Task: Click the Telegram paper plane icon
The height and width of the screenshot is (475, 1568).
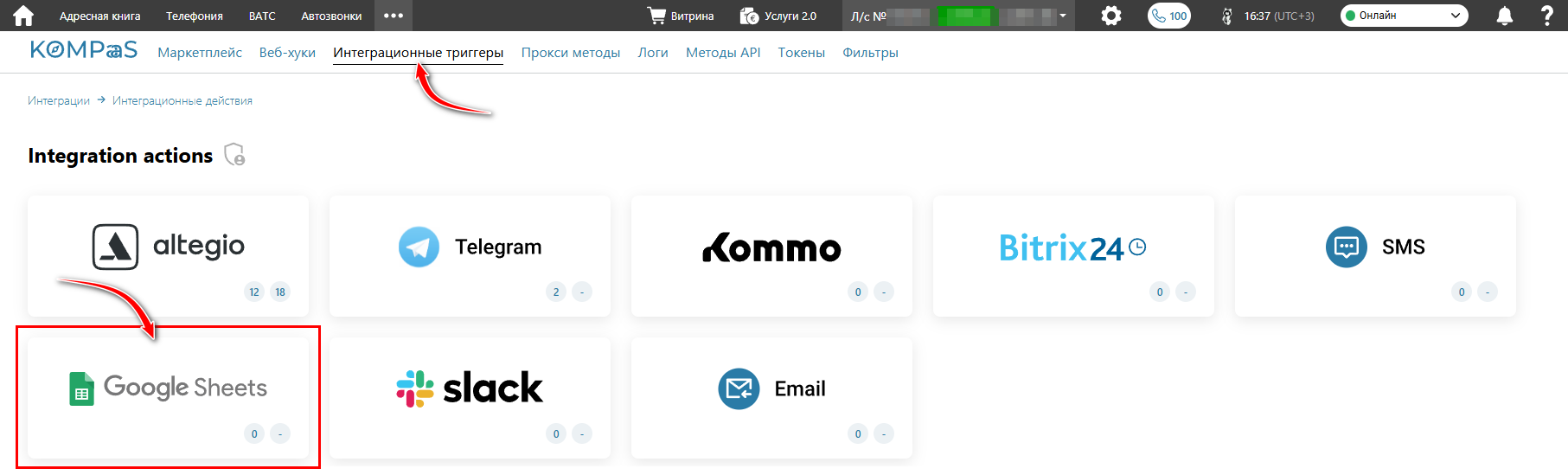Action: (x=419, y=247)
